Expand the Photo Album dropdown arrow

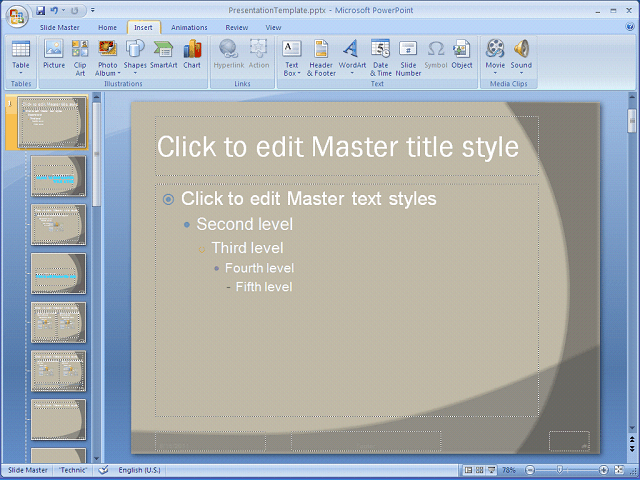[x=119, y=73]
